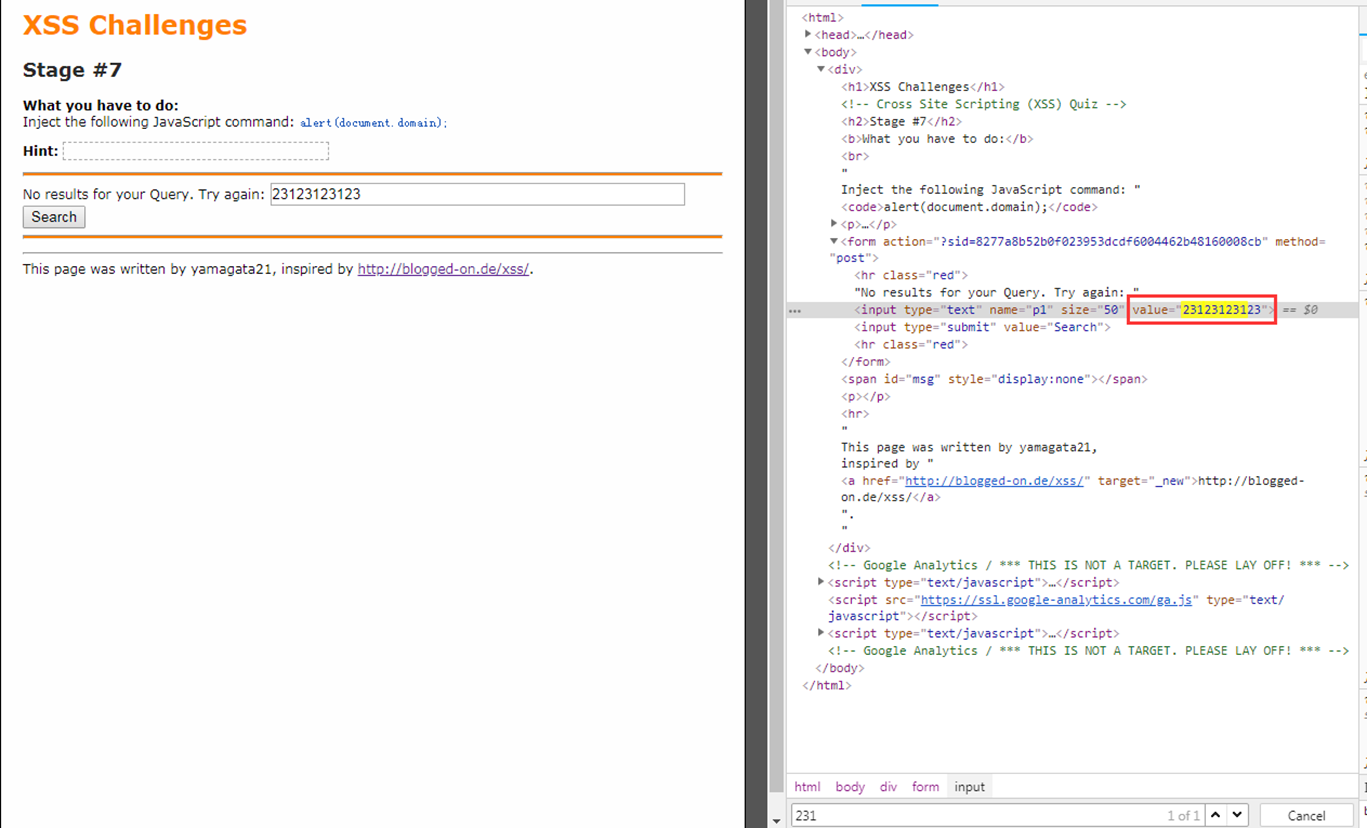Select the first hr class red row

(911, 275)
